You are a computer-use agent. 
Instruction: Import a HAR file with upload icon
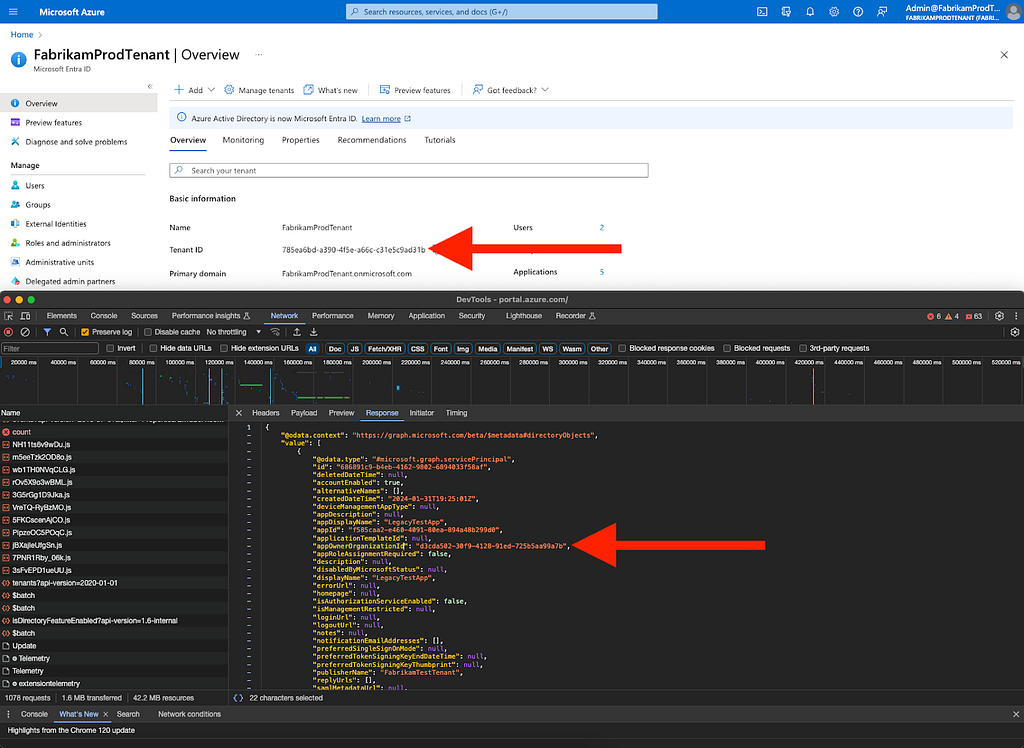tap(296, 333)
